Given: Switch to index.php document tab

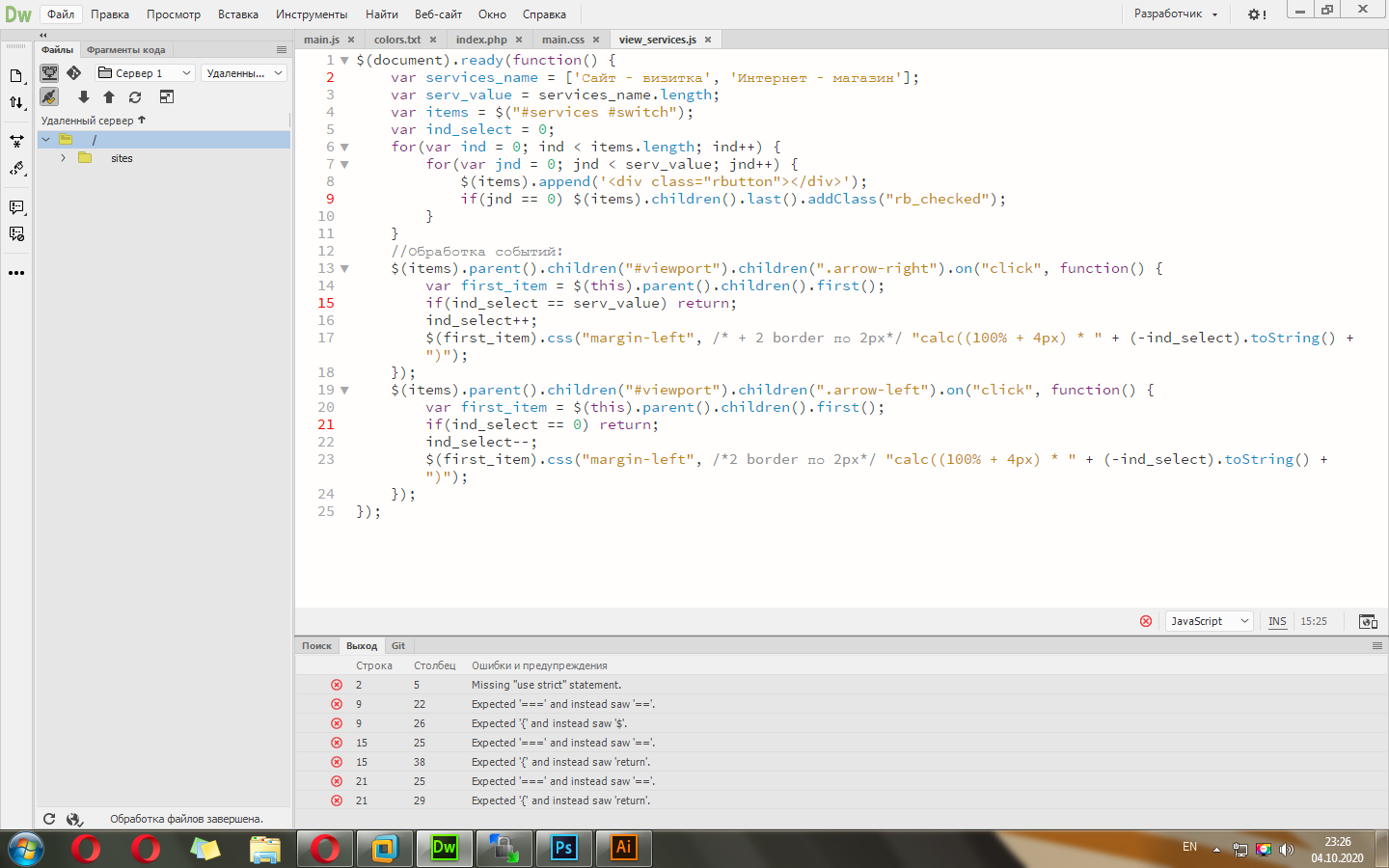Looking at the screenshot, I should point(481,40).
